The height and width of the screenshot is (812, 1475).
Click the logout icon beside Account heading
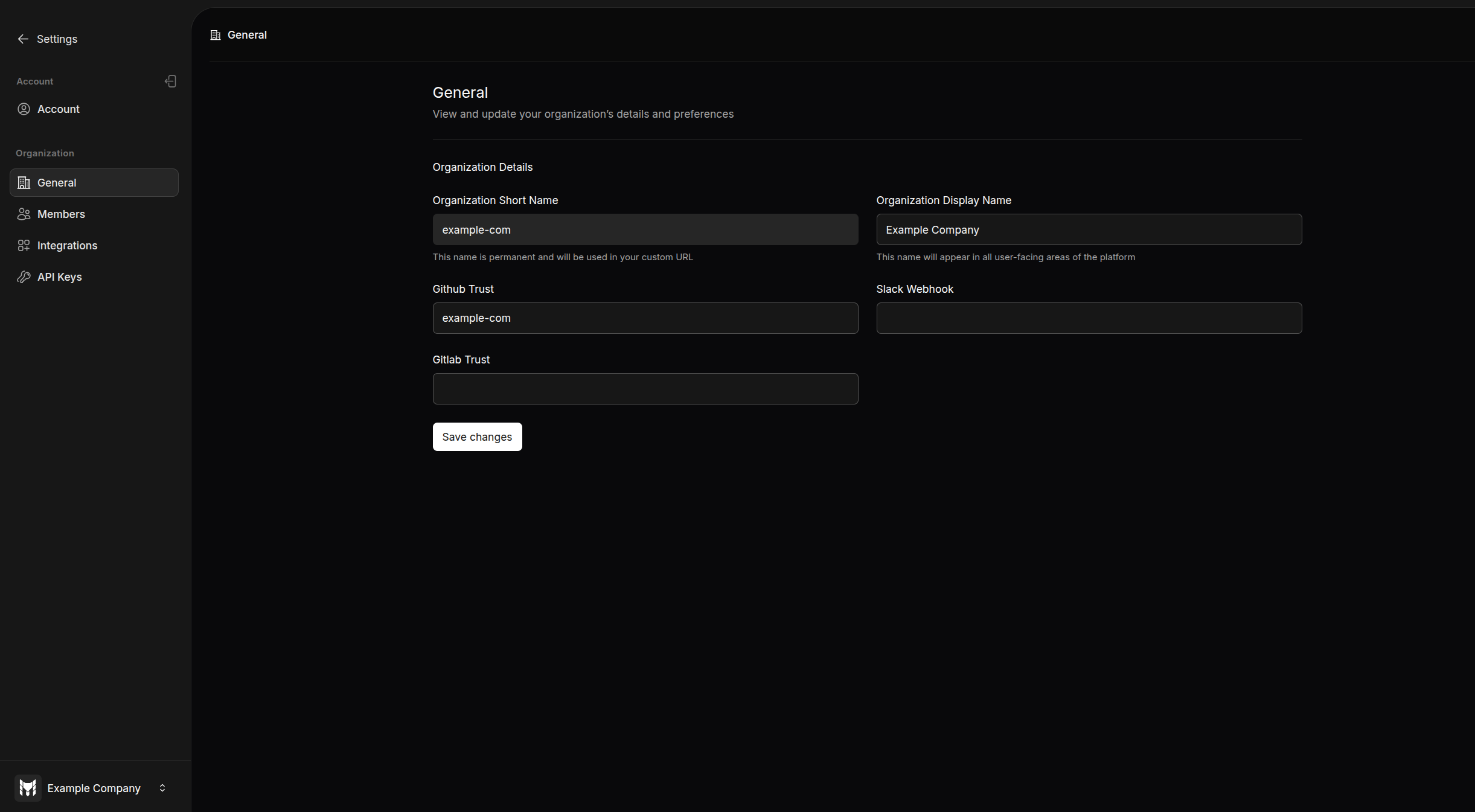click(170, 81)
